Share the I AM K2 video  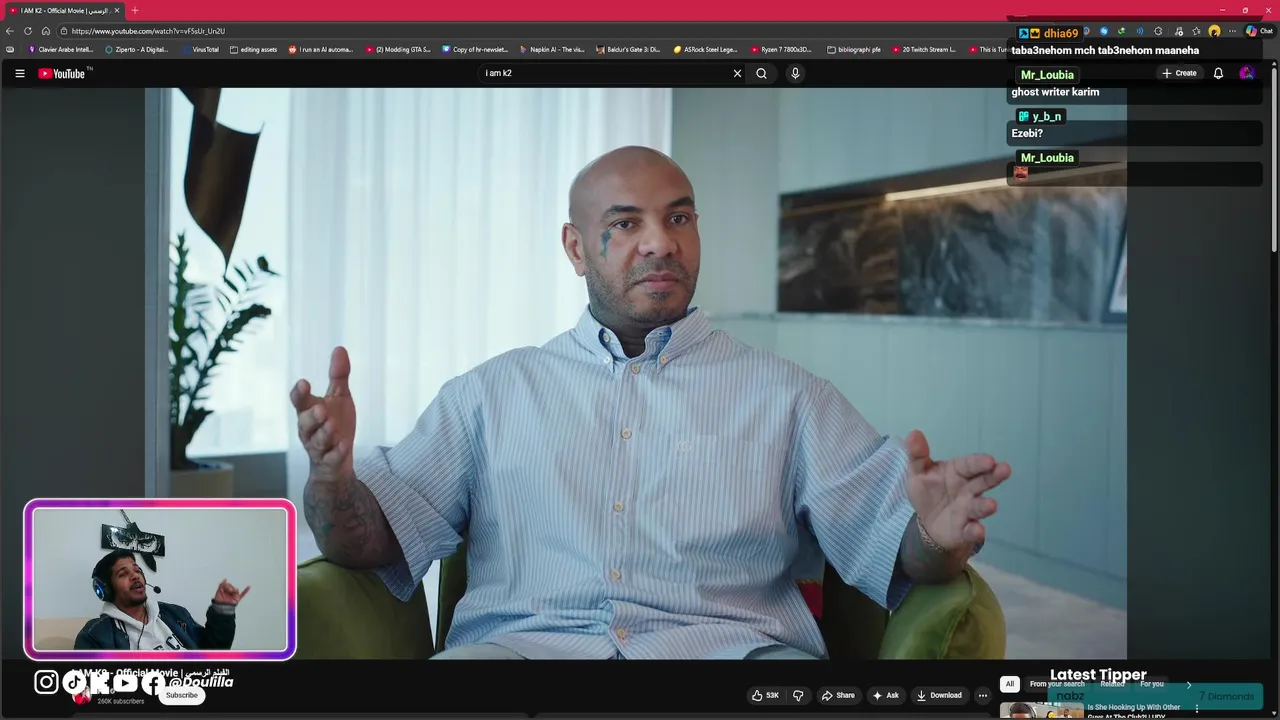[x=838, y=695]
